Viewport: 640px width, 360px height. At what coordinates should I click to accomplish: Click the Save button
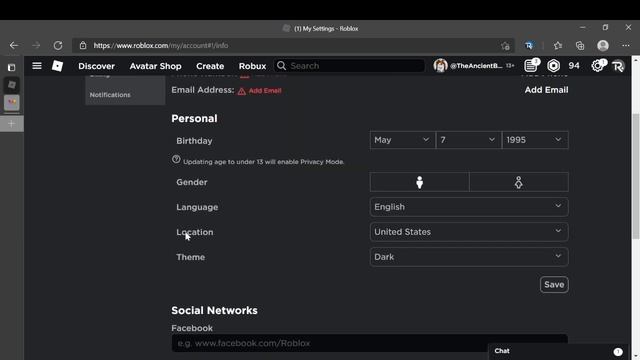tap(554, 284)
